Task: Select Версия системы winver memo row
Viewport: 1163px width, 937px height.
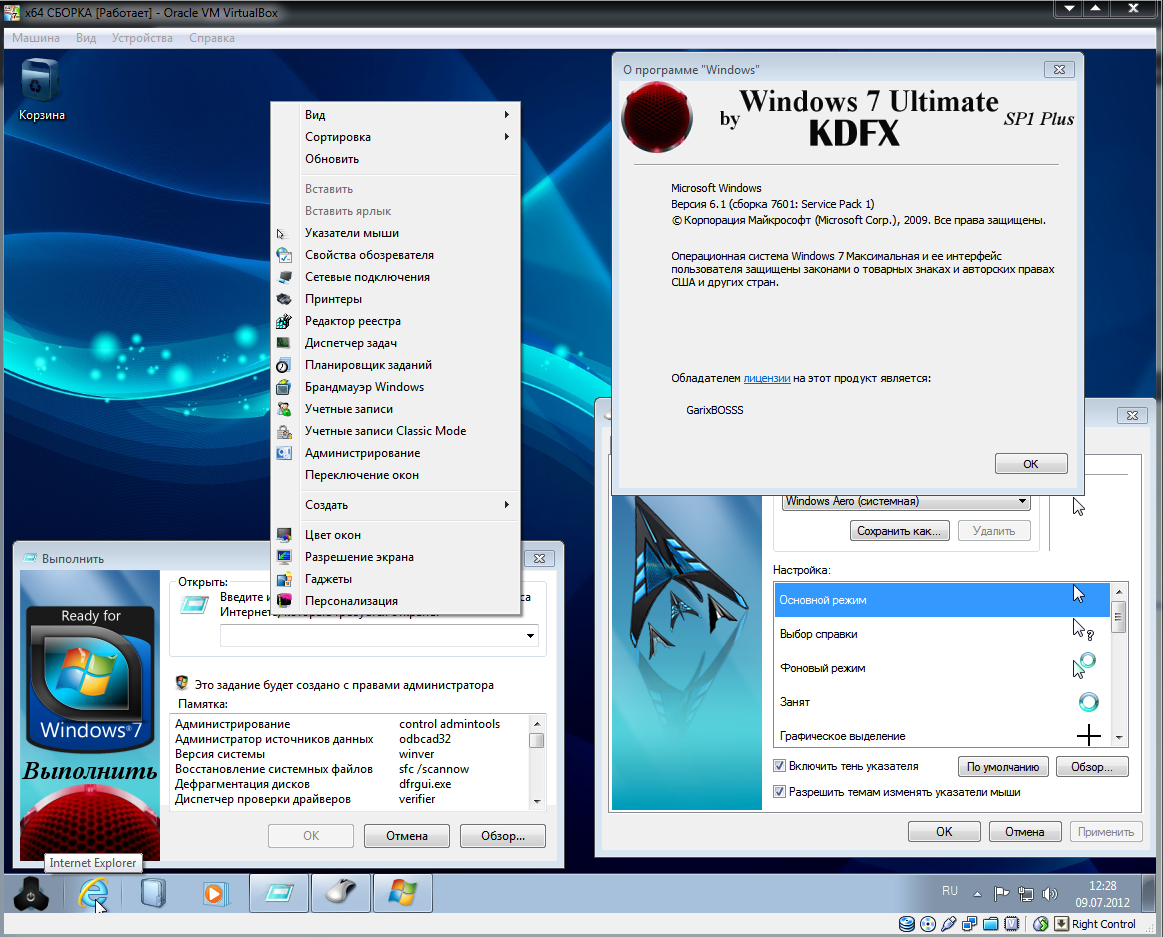Action: [x=350, y=754]
